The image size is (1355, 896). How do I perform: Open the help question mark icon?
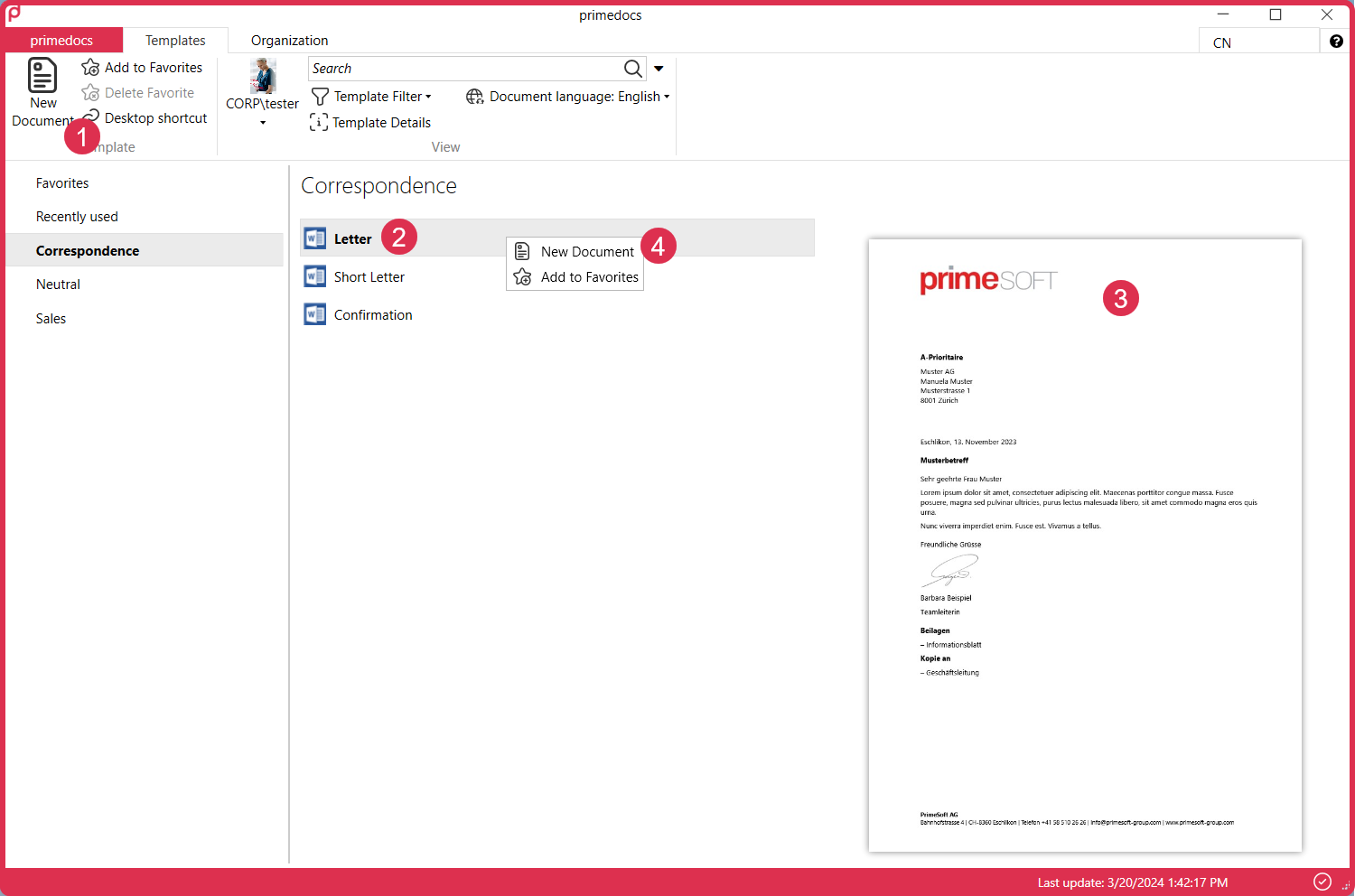pos(1336,42)
